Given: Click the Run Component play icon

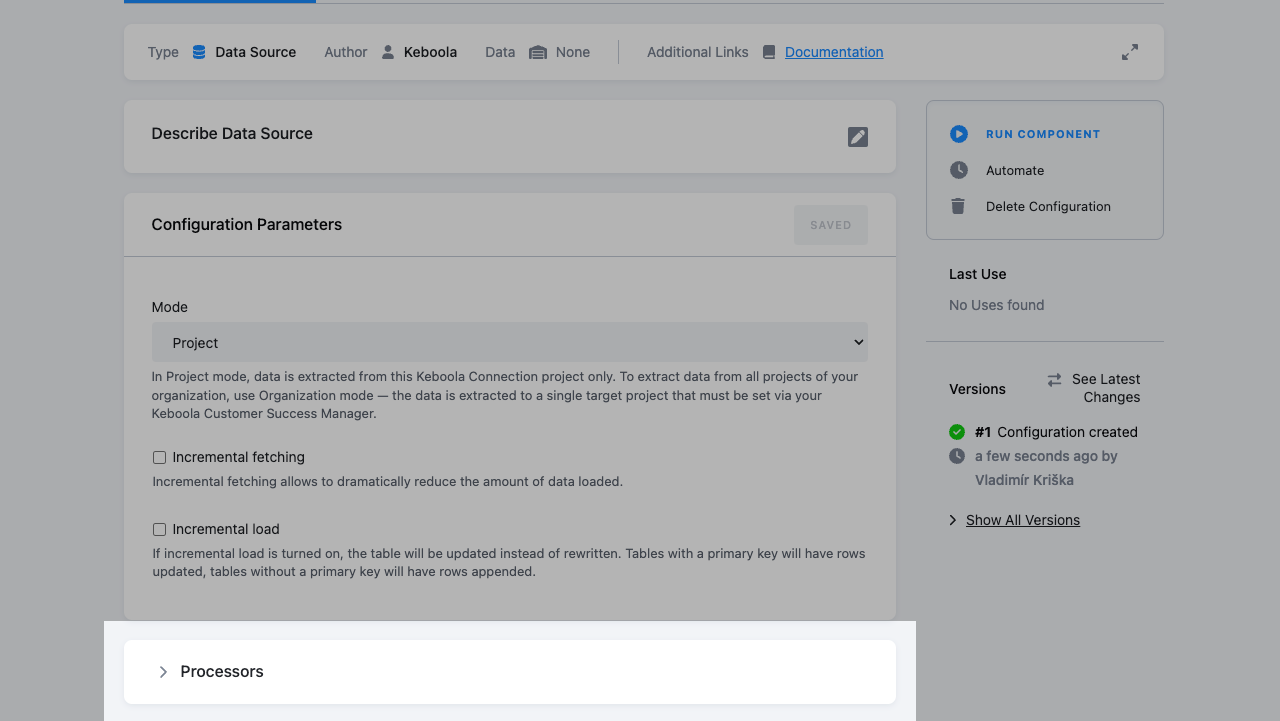Looking at the screenshot, I should tap(958, 133).
